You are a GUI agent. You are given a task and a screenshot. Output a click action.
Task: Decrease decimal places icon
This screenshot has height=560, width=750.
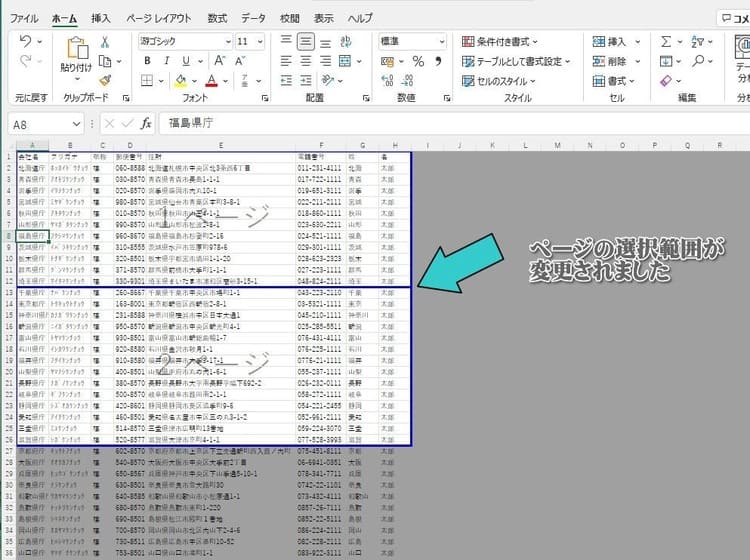pos(408,80)
